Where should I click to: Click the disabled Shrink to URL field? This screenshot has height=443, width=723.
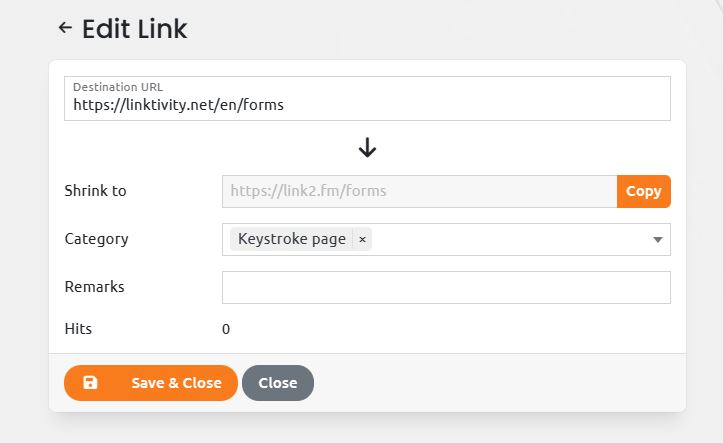[419, 191]
